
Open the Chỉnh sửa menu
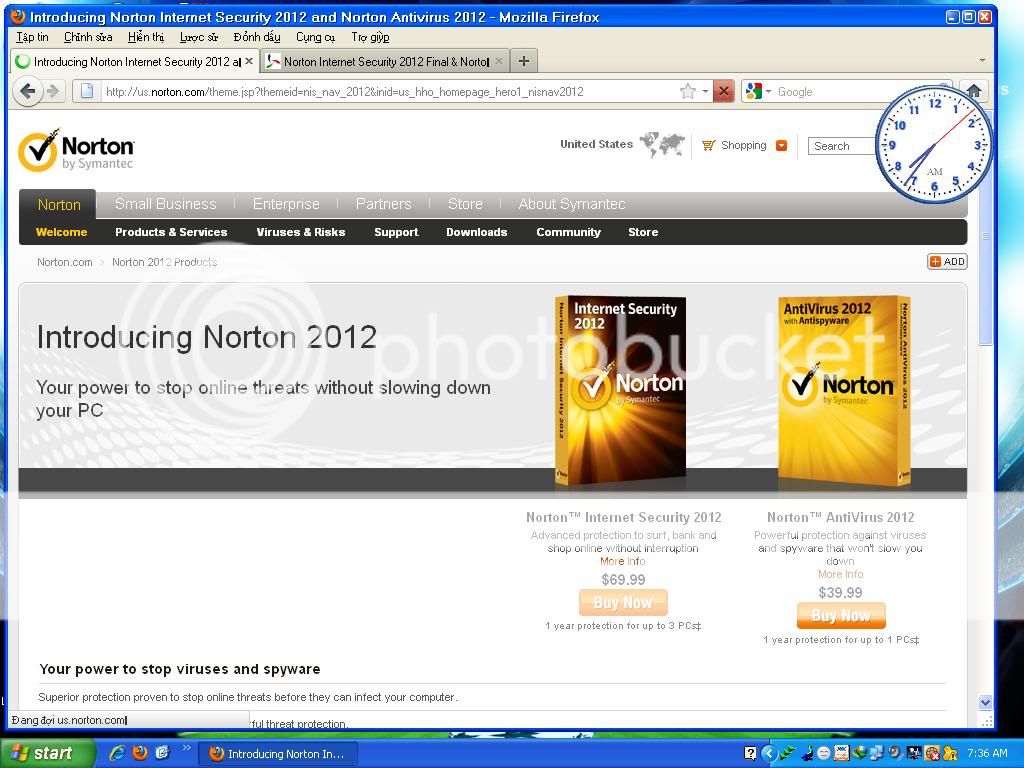pyautogui.click(x=88, y=37)
